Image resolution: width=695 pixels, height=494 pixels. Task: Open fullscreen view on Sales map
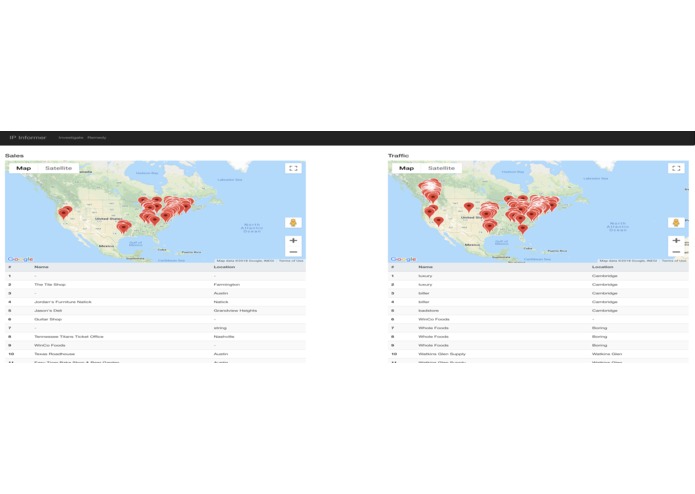(x=293, y=168)
